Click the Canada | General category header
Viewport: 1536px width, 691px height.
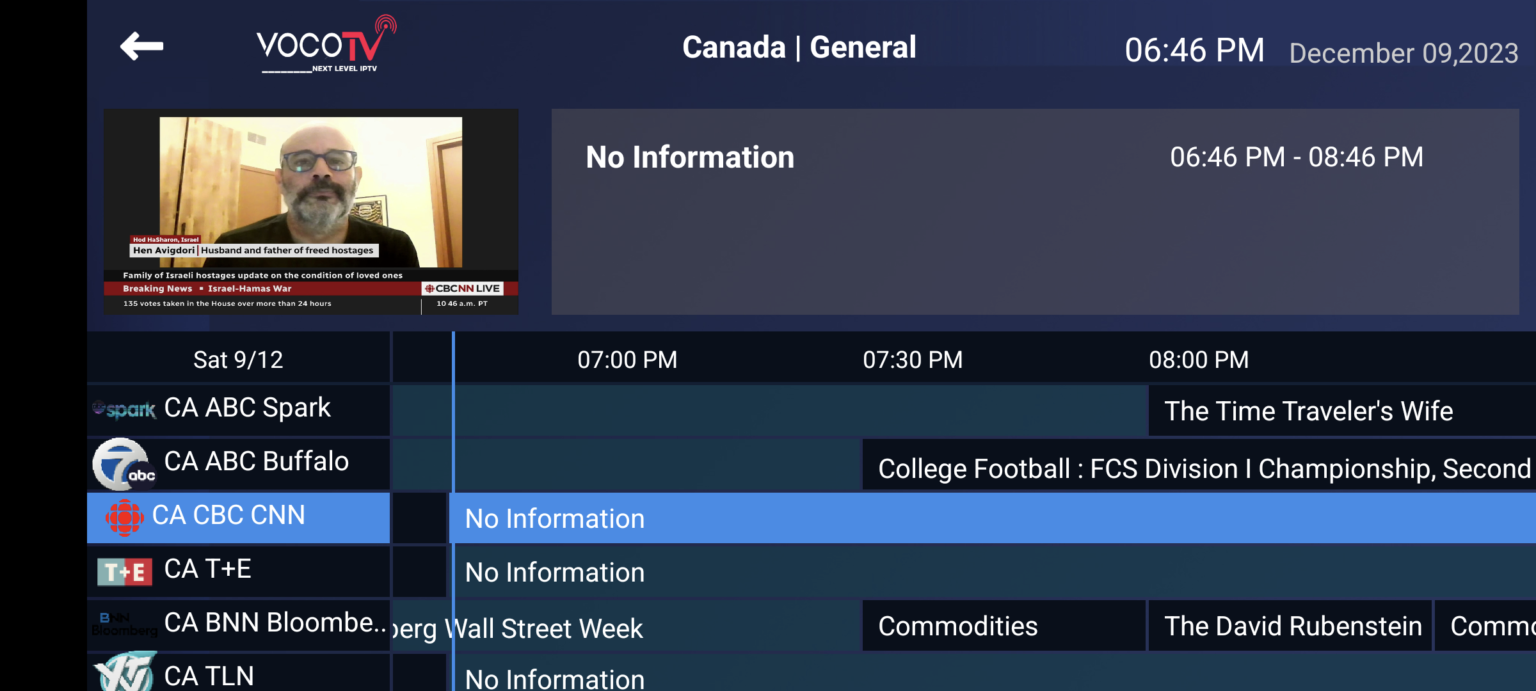tap(799, 46)
